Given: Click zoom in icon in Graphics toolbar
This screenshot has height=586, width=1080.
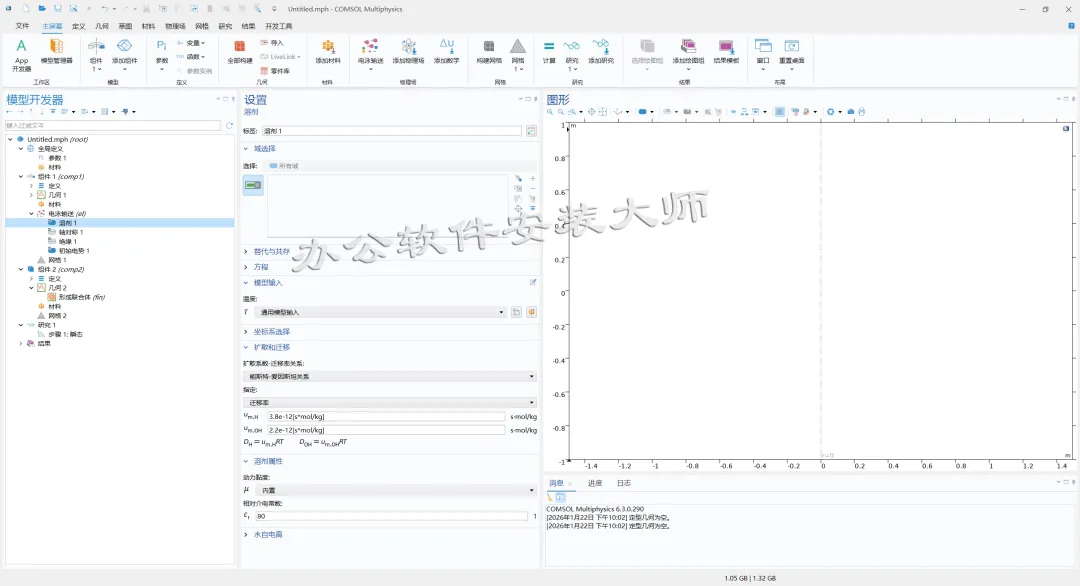Looking at the screenshot, I should click(550, 112).
